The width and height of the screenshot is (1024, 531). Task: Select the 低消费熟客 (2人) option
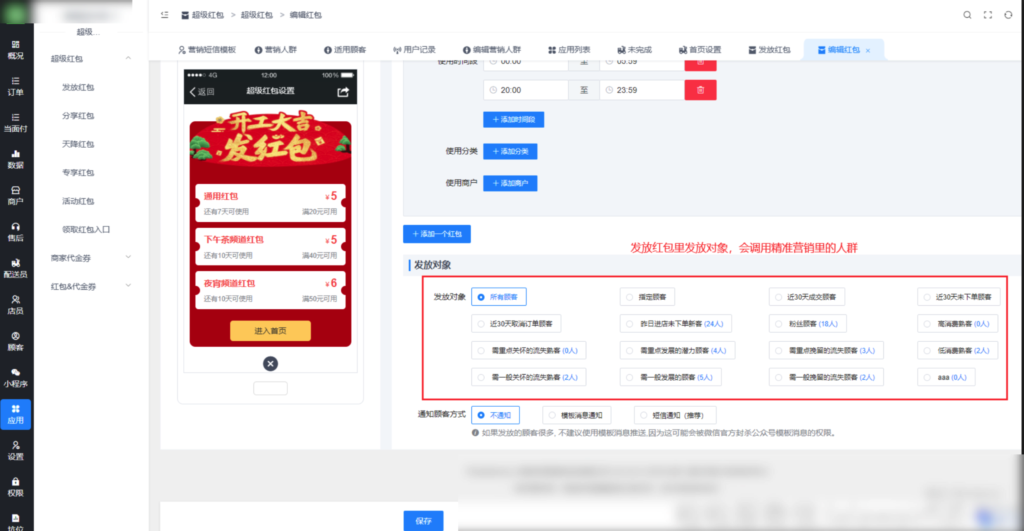coord(958,351)
